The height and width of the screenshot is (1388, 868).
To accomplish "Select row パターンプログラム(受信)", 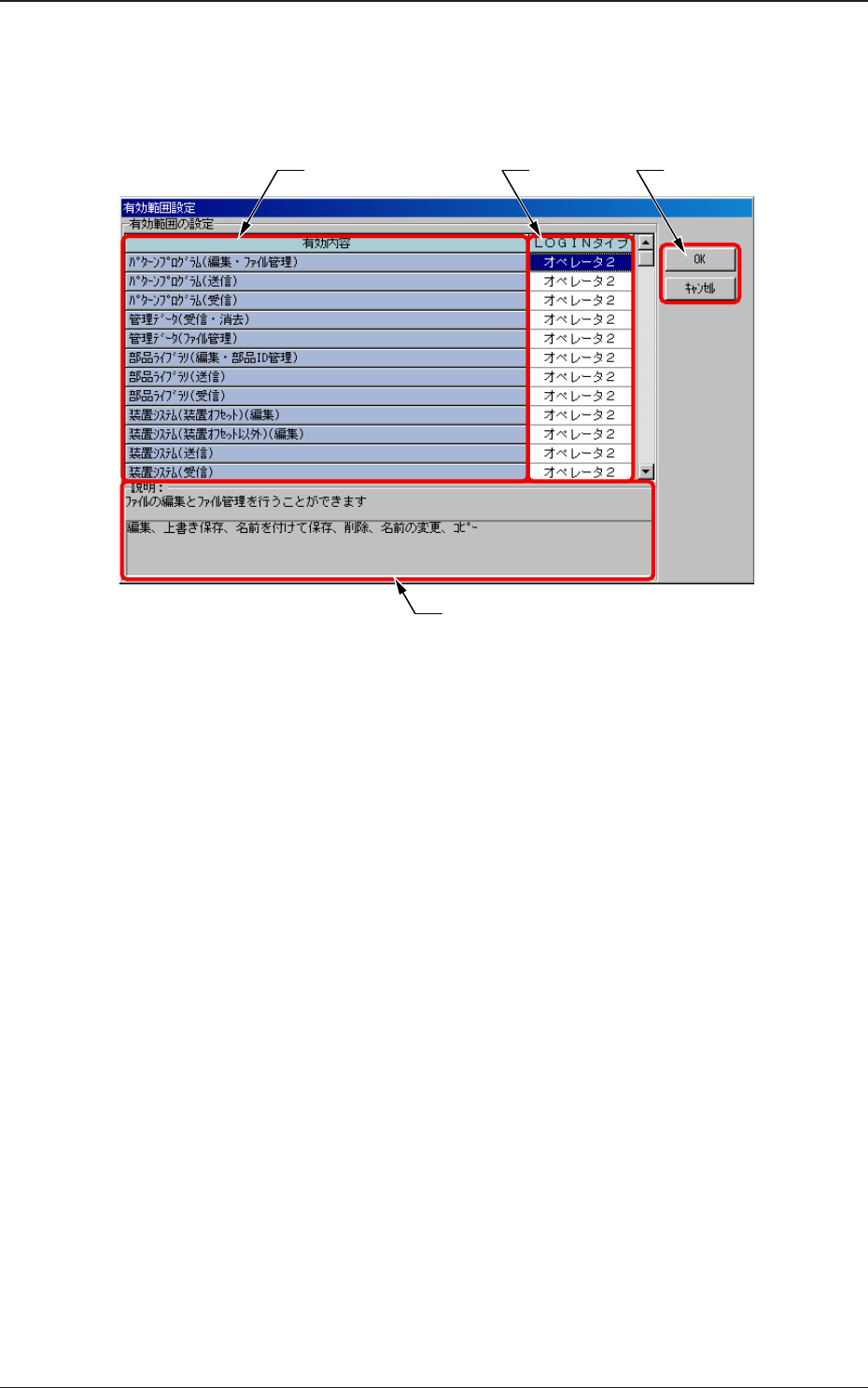I will 326,301.
